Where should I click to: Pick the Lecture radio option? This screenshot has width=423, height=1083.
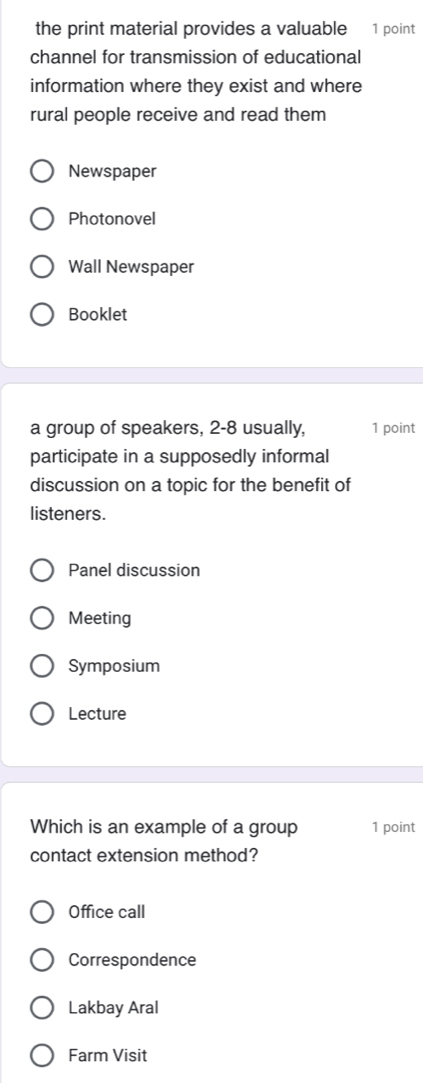click(42, 714)
